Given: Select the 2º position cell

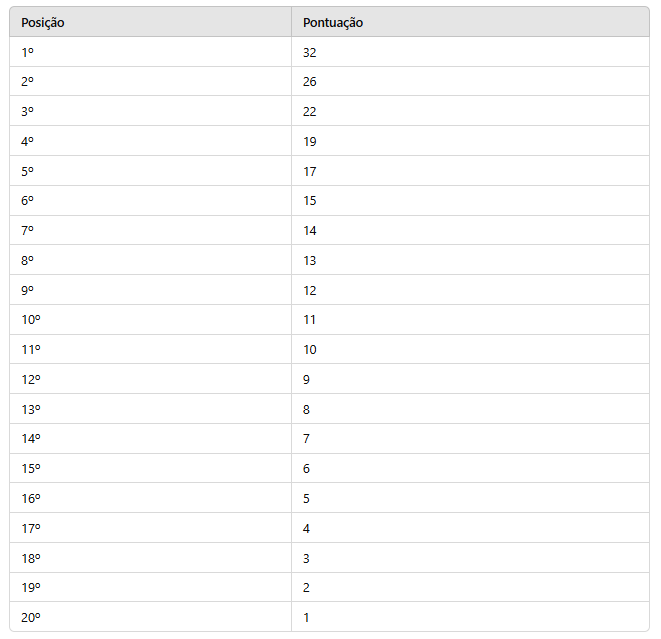Looking at the screenshot, I should click(x=27, y=82).
